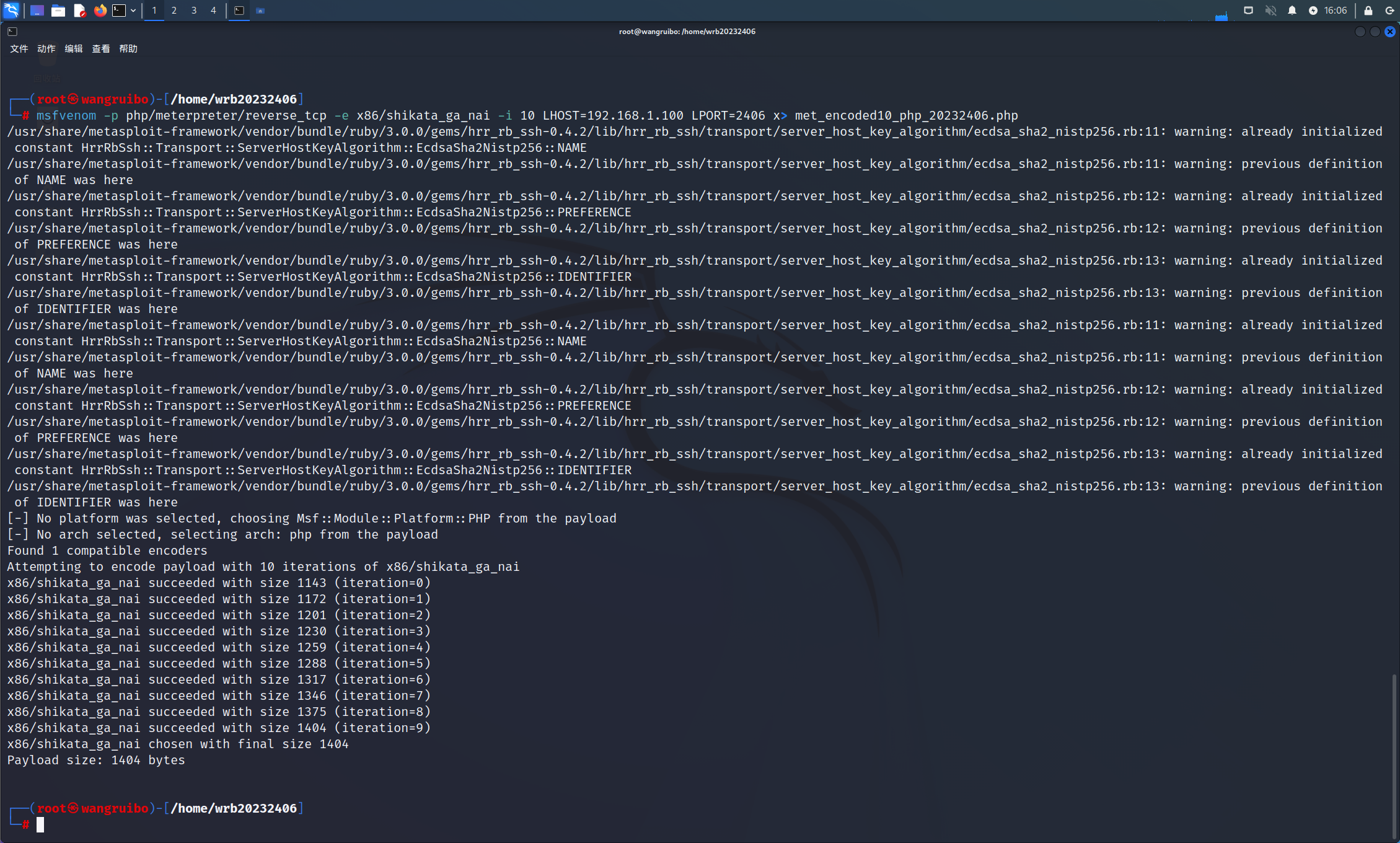Screen dimensions: 1400x843
Task: Lock the screen with padlock icon
Action: pos(1368,11)
